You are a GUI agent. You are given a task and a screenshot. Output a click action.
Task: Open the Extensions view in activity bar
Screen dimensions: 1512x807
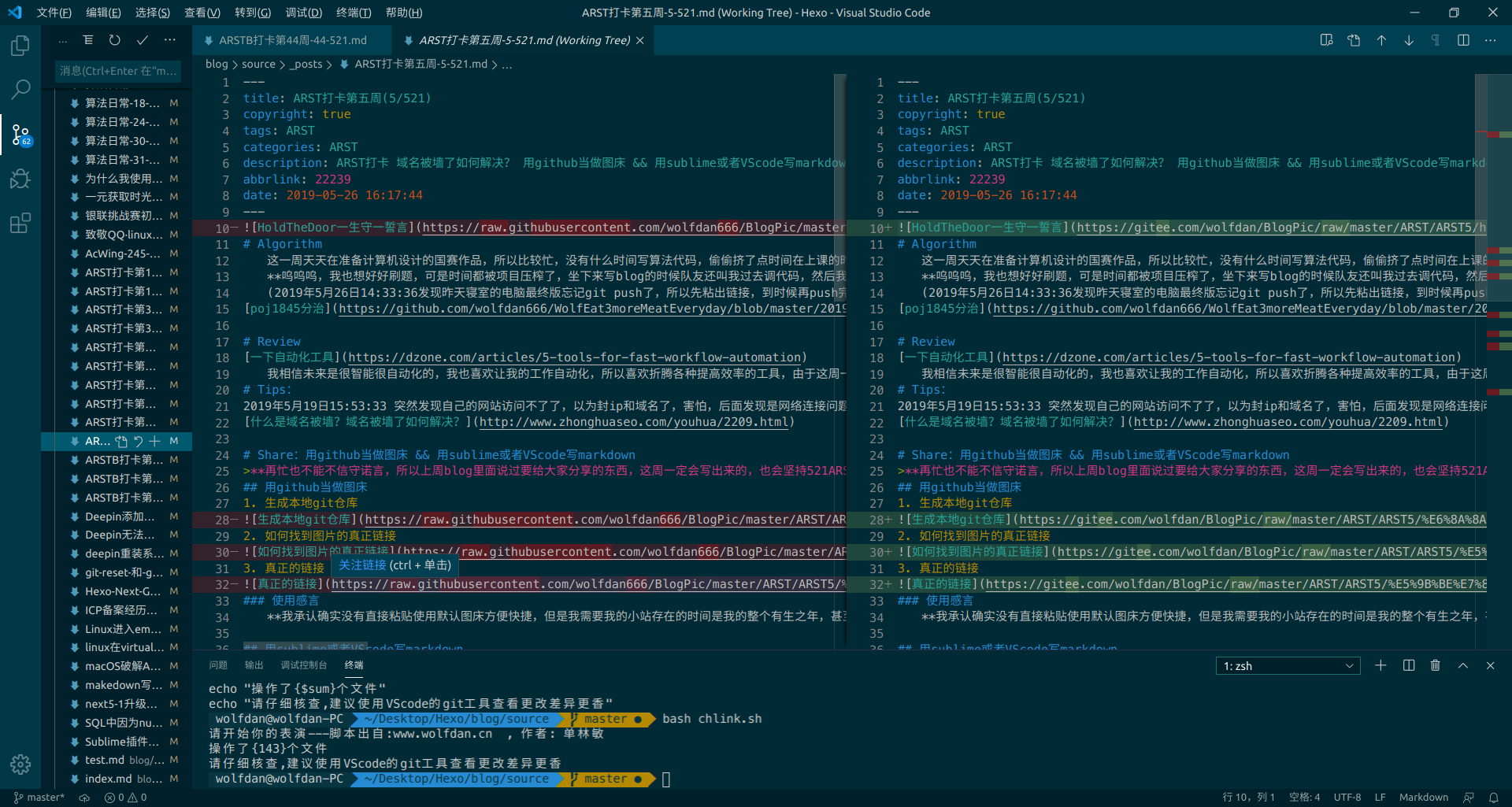tap(20, 223)
